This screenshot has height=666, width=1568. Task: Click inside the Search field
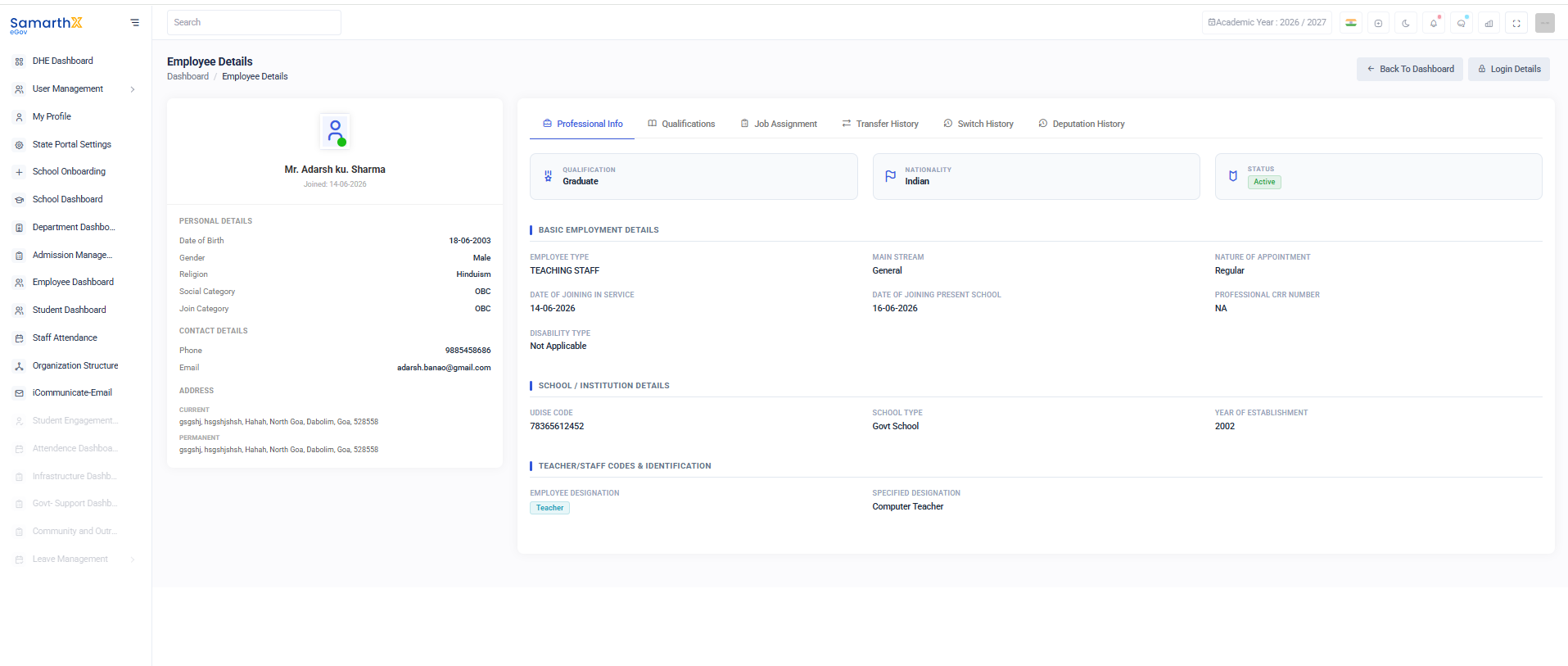click(x=254, y=23)
